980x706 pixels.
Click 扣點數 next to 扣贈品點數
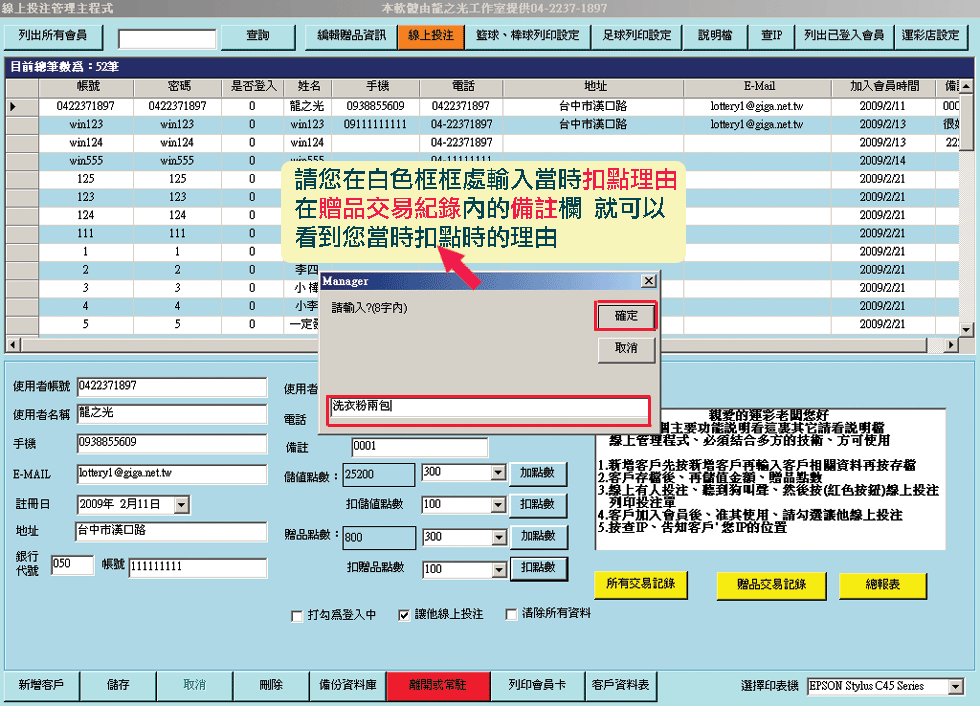(x=538, y=569)
